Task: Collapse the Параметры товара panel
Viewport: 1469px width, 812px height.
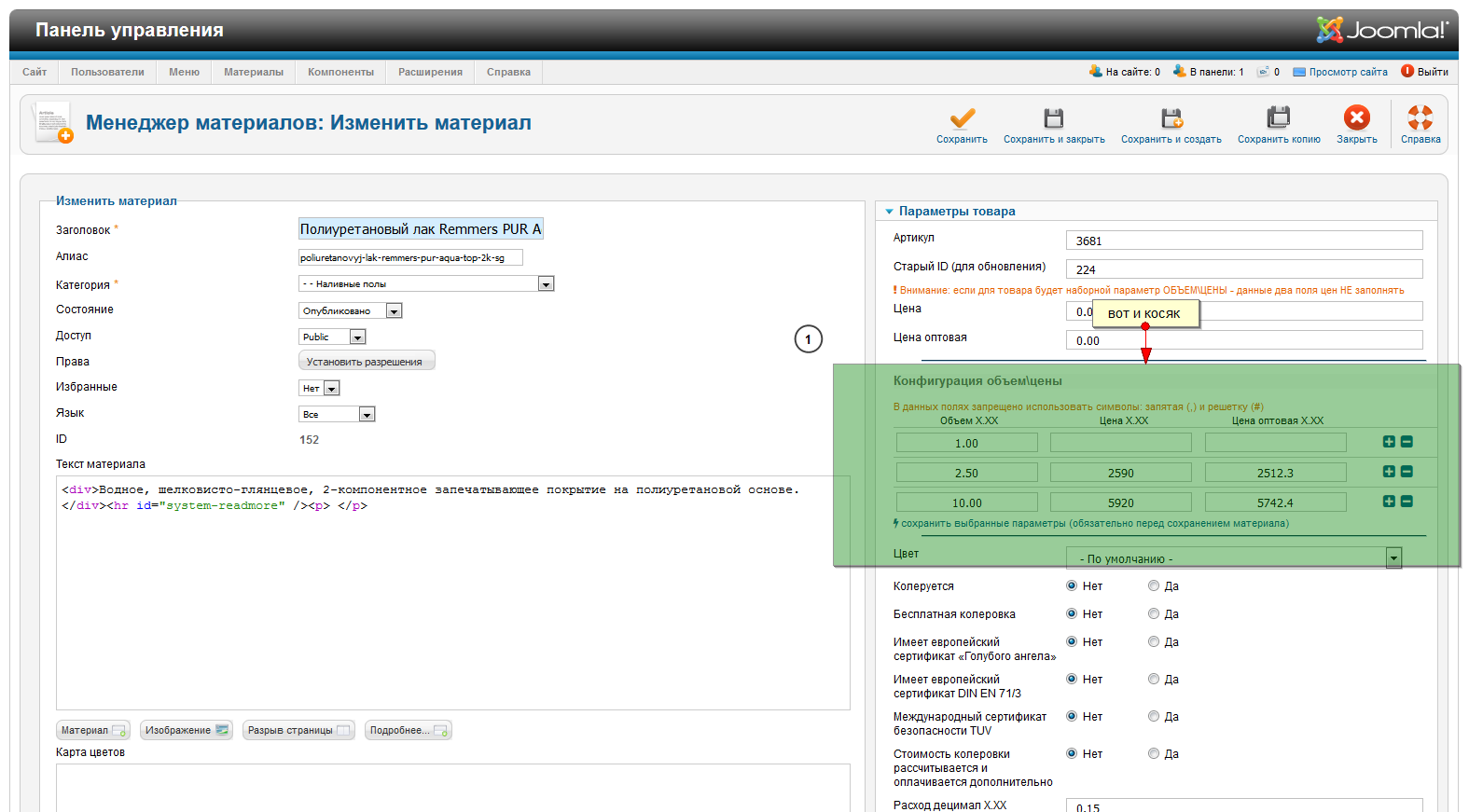Action: point(890,212)
